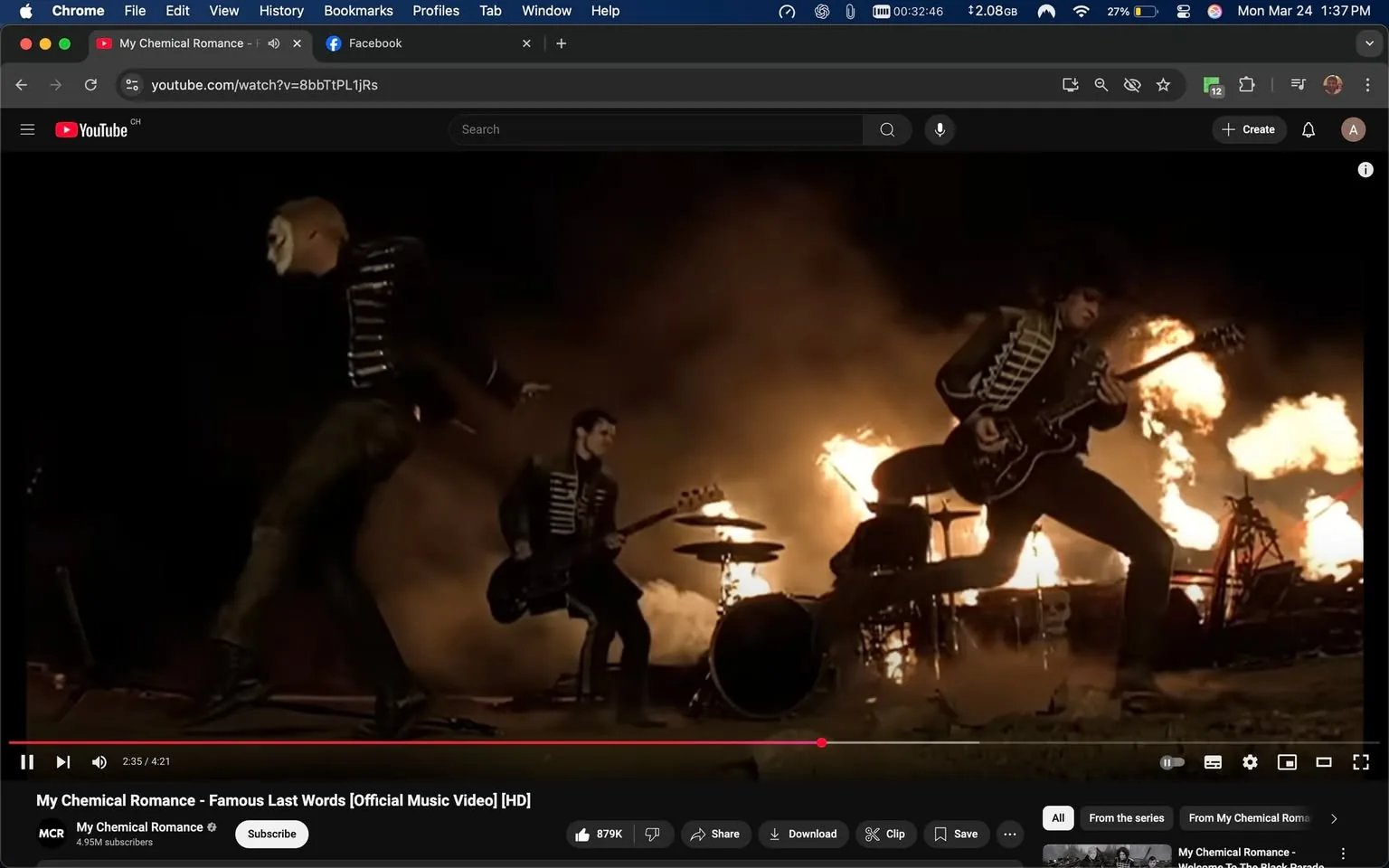This screenshot has height=868, width=1389.
Task: Download the current video
Action: pos(803,834)
